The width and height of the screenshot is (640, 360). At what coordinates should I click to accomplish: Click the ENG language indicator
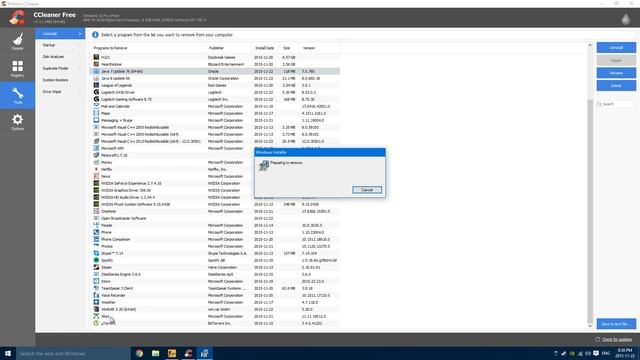606,353
